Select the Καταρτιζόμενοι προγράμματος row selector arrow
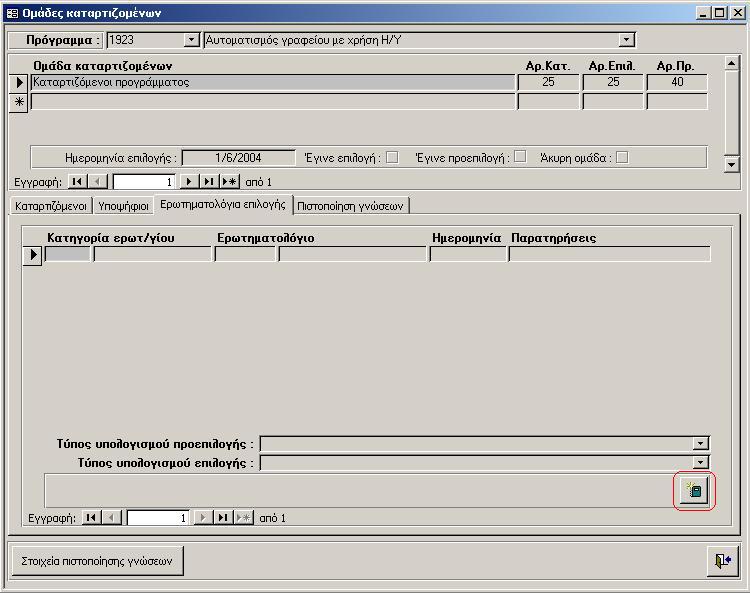This screenshot has height=593, width=750. click(x=19, y=83)
